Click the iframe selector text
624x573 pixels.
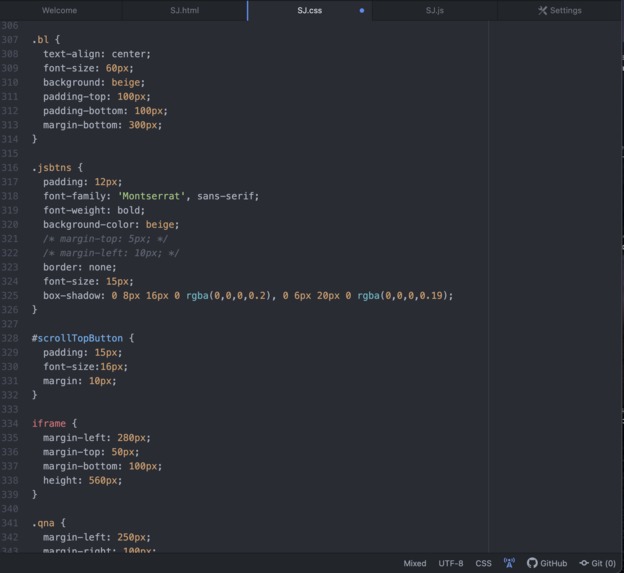[49, 423]
